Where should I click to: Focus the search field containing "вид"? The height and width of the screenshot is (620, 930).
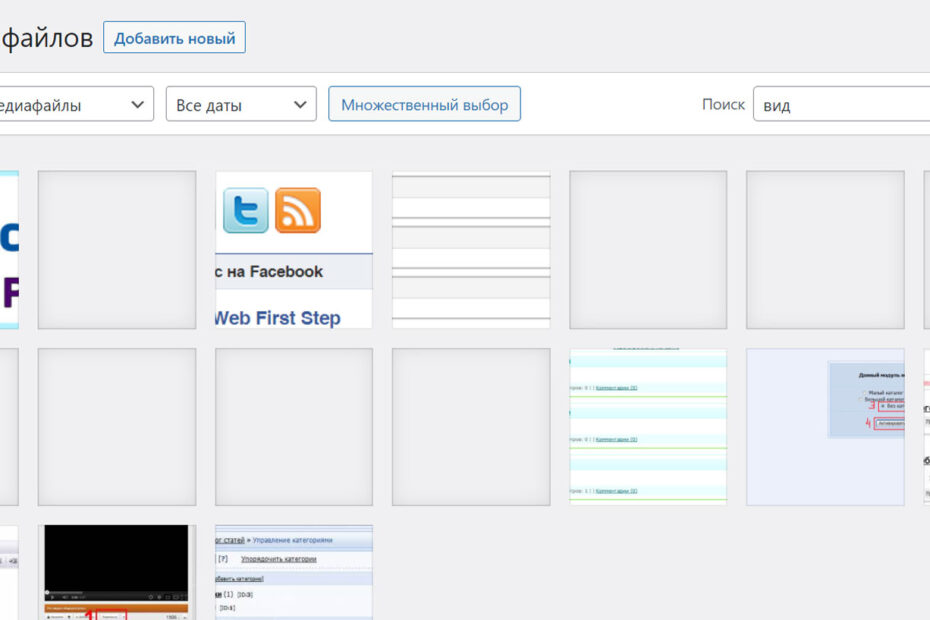click(841, 104)
